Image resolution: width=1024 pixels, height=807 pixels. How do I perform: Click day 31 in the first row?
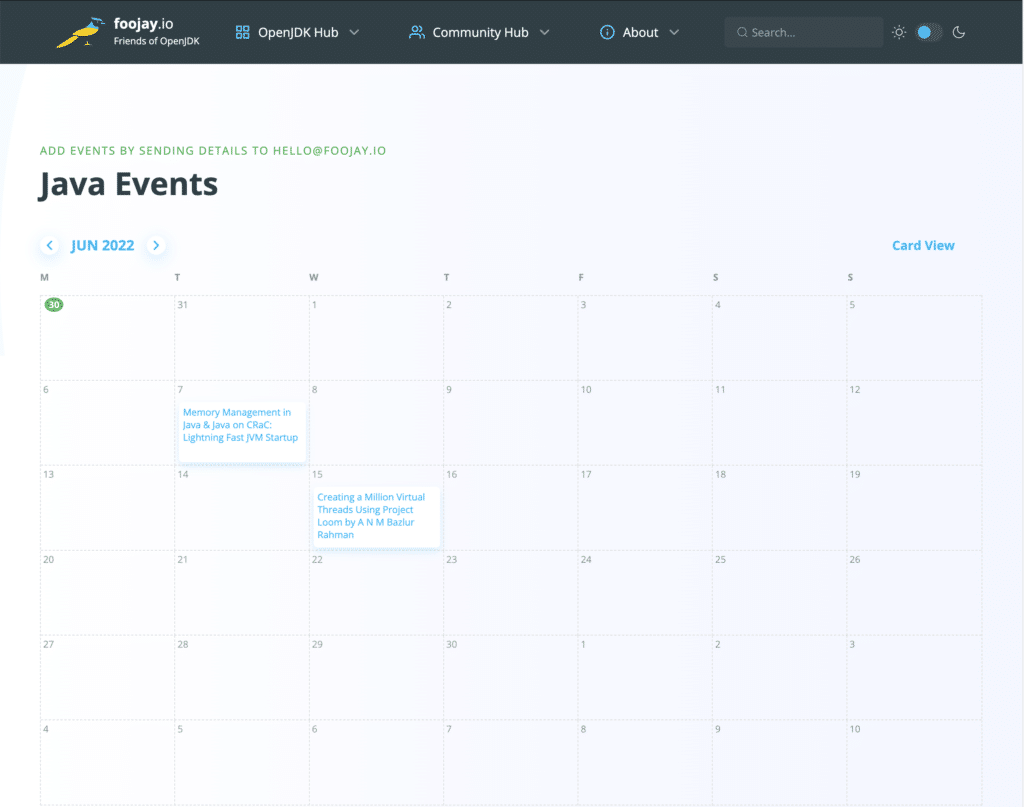click(x=182, y=305)
